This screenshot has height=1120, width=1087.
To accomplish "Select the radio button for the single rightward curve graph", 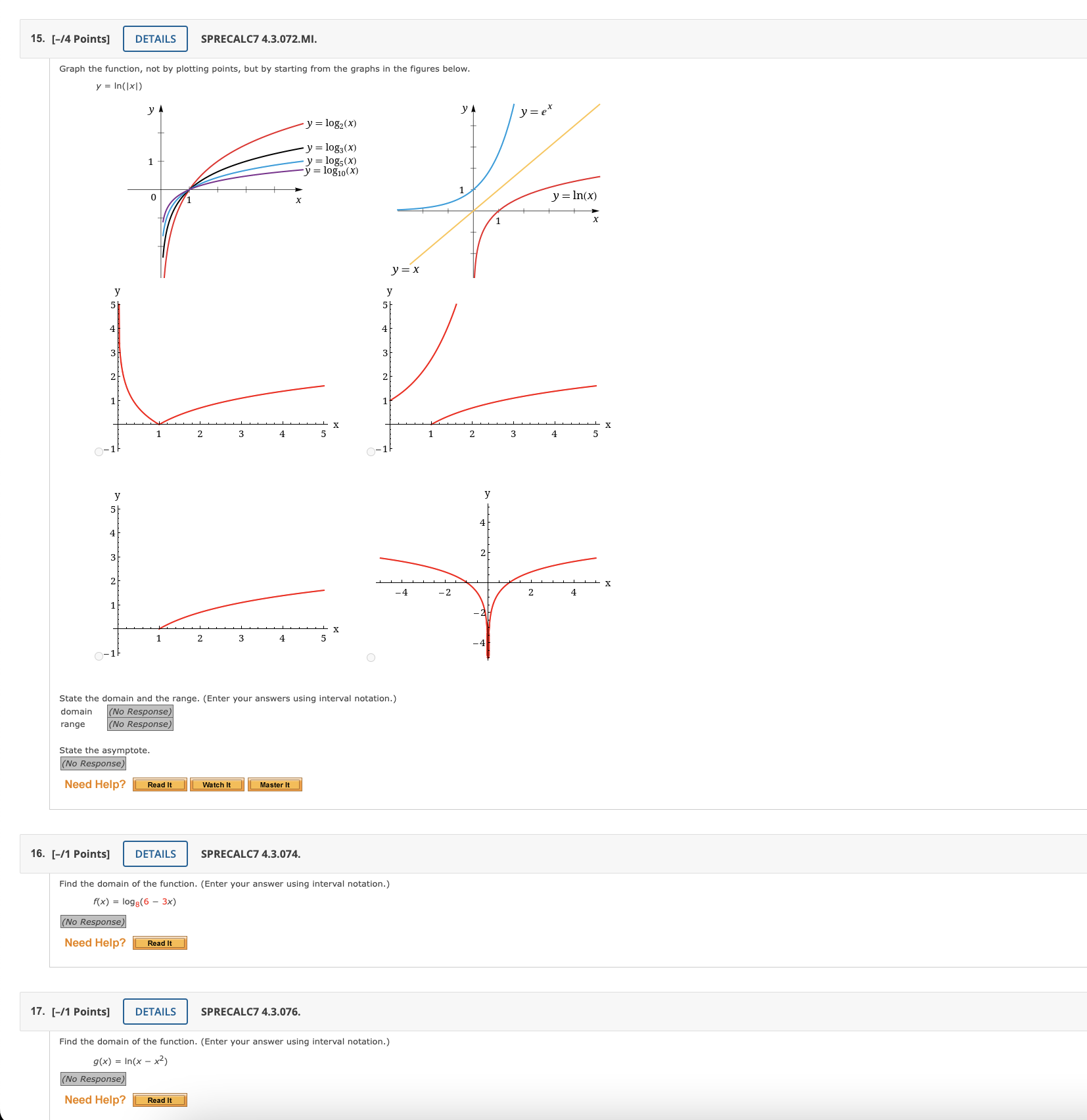I will (x=99, y=655).
